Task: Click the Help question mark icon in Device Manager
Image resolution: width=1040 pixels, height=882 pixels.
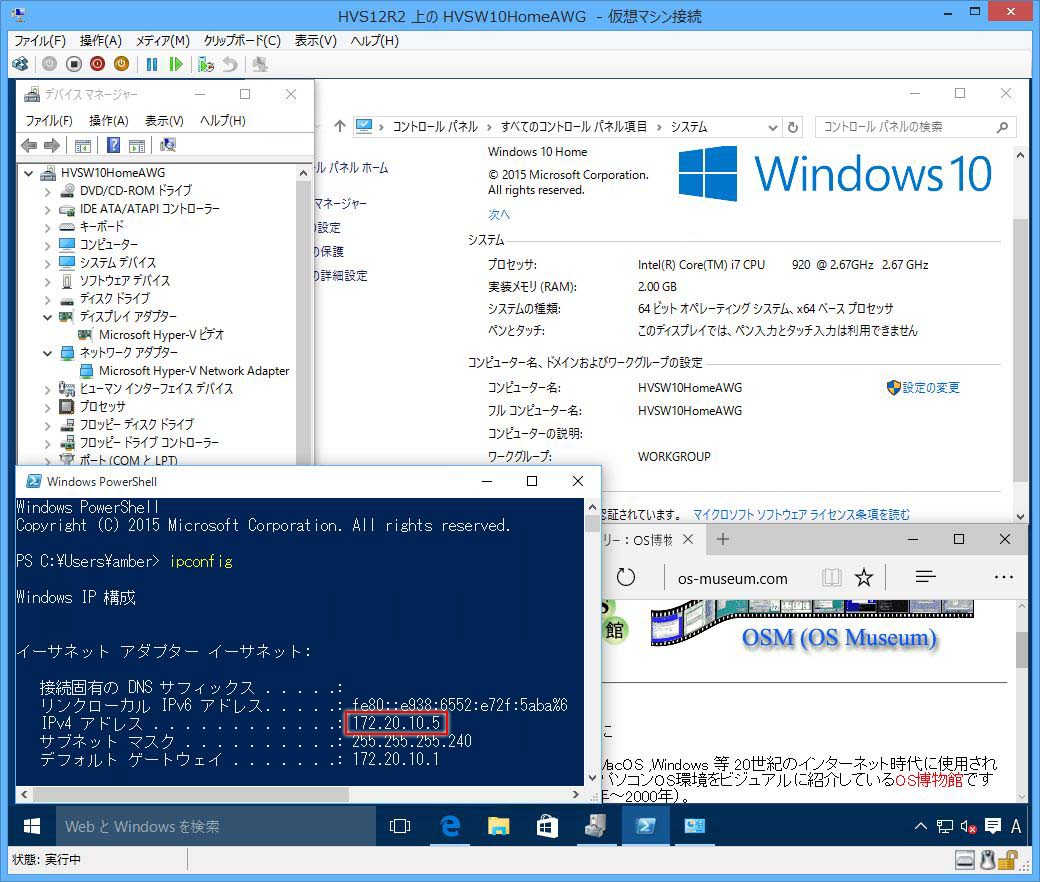Action: click(x=113, y=145)
